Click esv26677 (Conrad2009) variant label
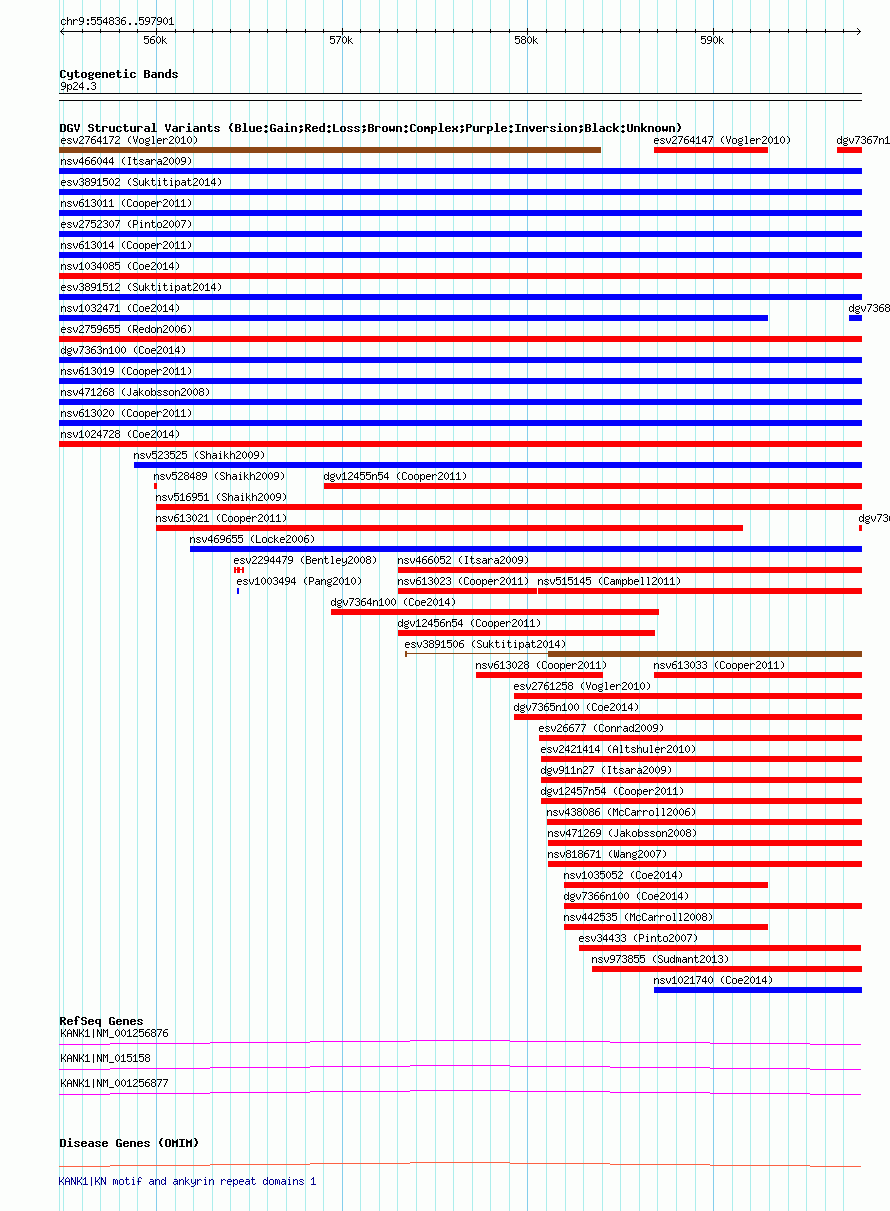 pyautogui.click(x=601, y=728)
